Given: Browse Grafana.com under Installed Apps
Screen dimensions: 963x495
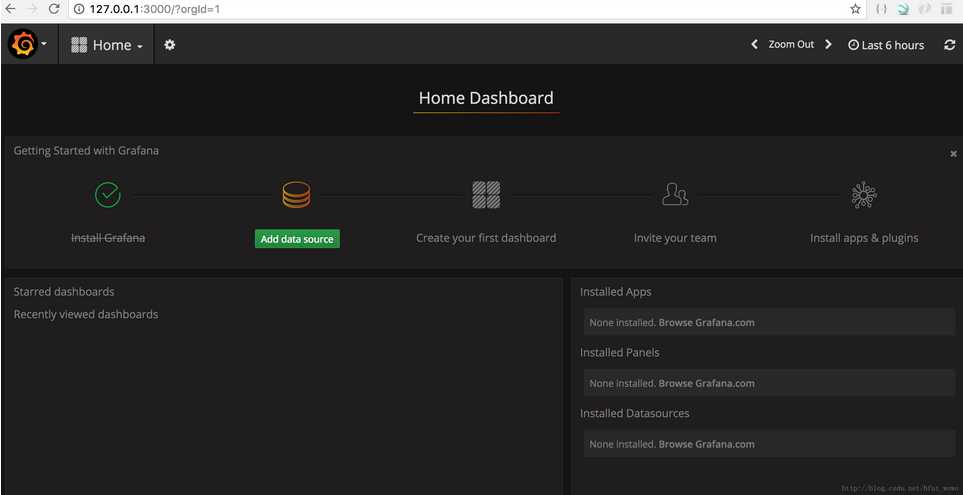Looking at the screenshot, I should (x=706, y=322).
